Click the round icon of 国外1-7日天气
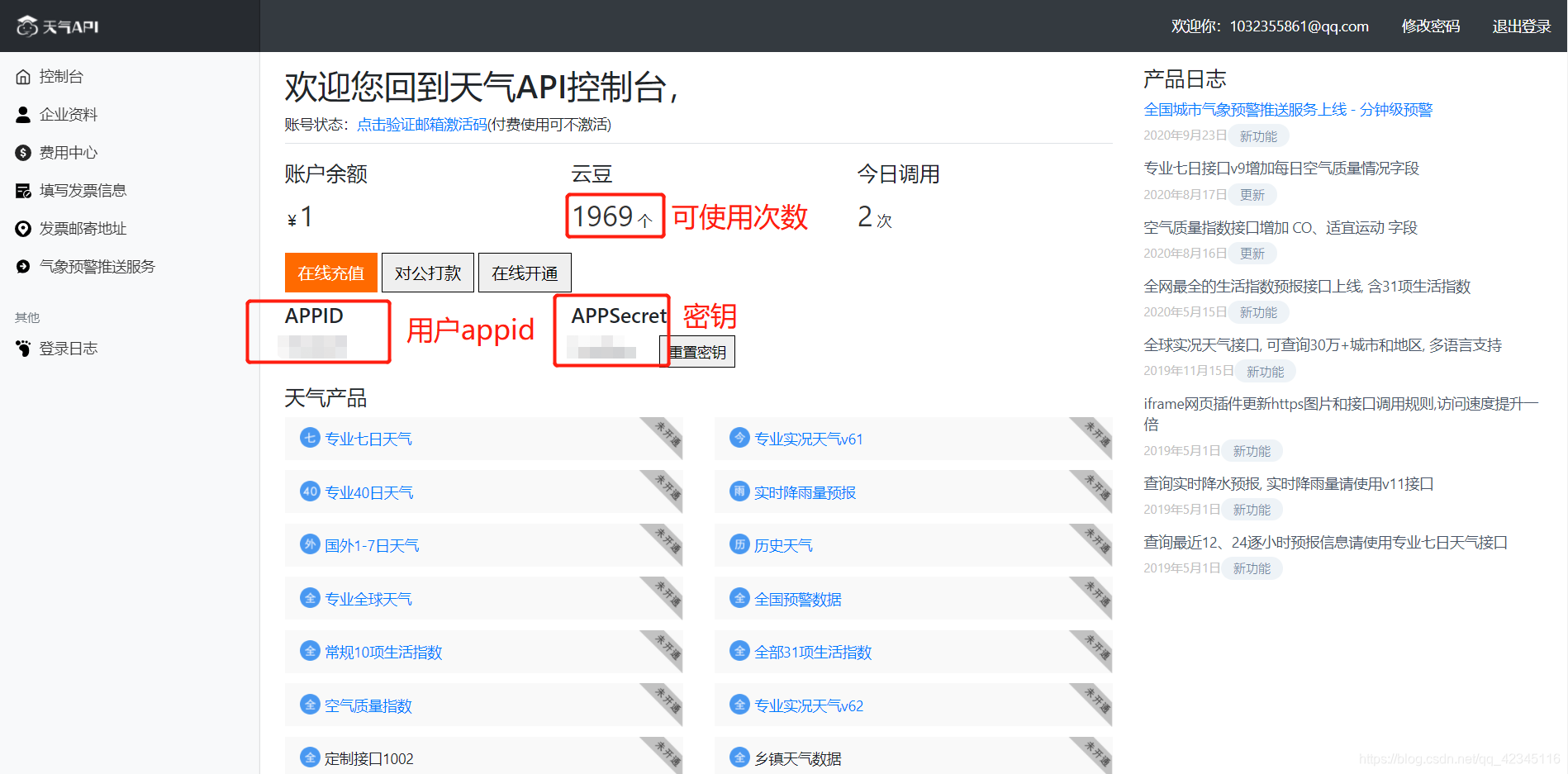The width and height of the screenshot is (1568, 774). pyautogui.click(x=310, y=544)
